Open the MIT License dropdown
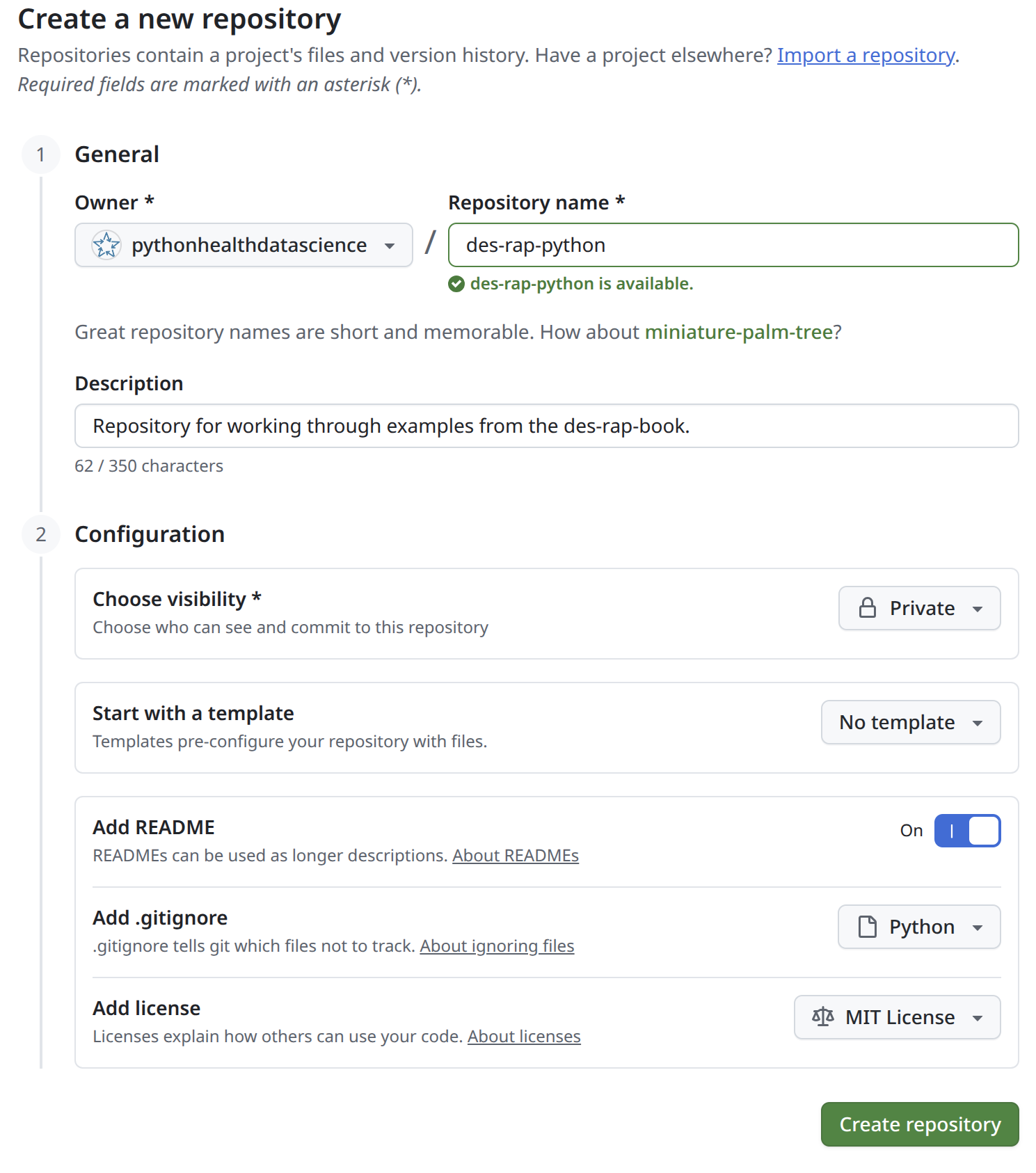Image resolution: width=1036 pixels, height=1173 pixels. pos(898,1017)
